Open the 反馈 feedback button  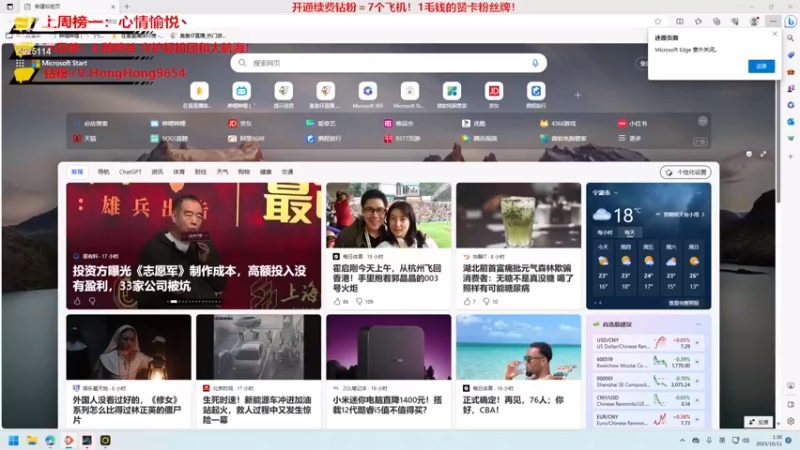point(759,422)
